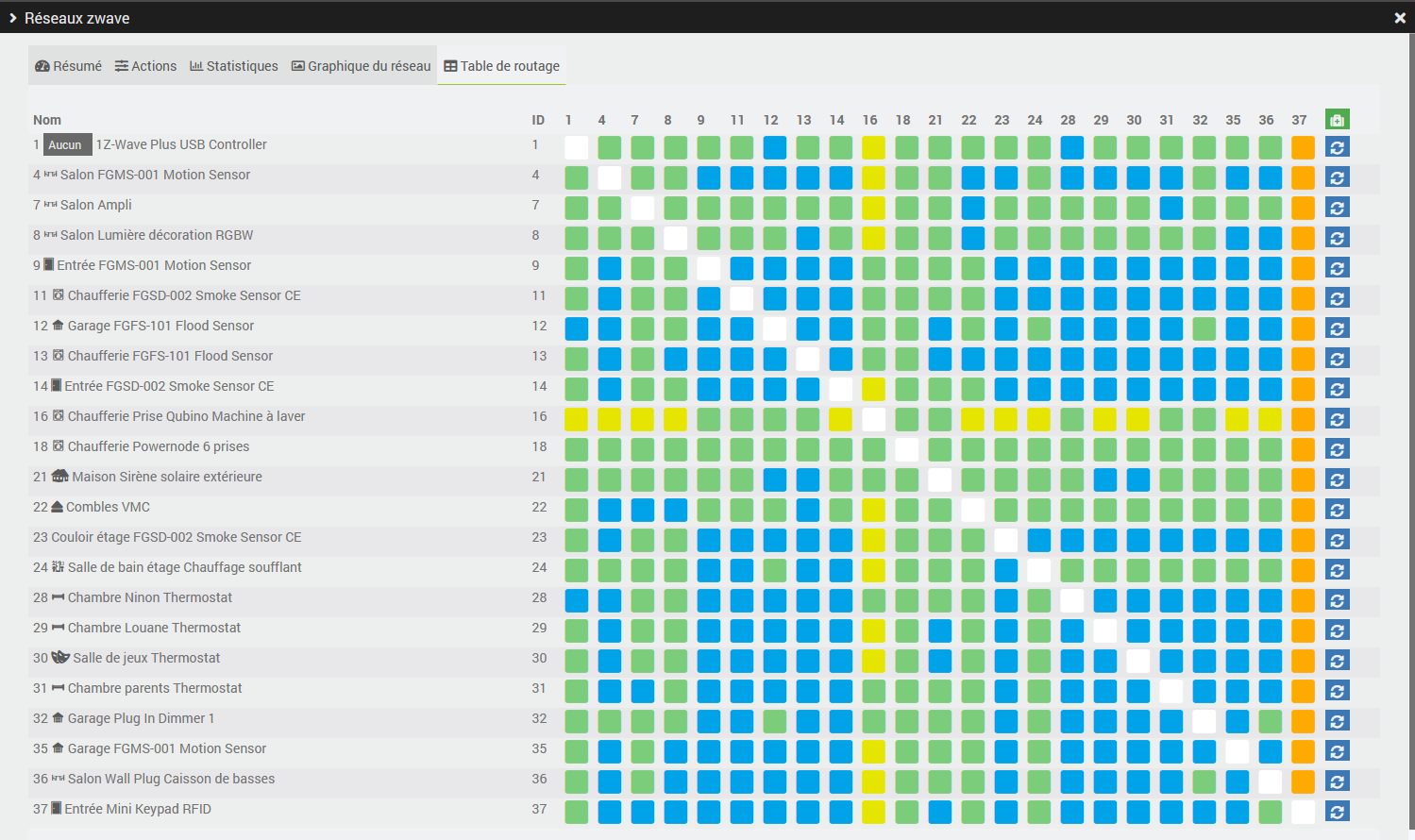Click yellow cell in the USB Controller row
The image size is (1415, 840).
pyautogui.click(x=873, y=147)
